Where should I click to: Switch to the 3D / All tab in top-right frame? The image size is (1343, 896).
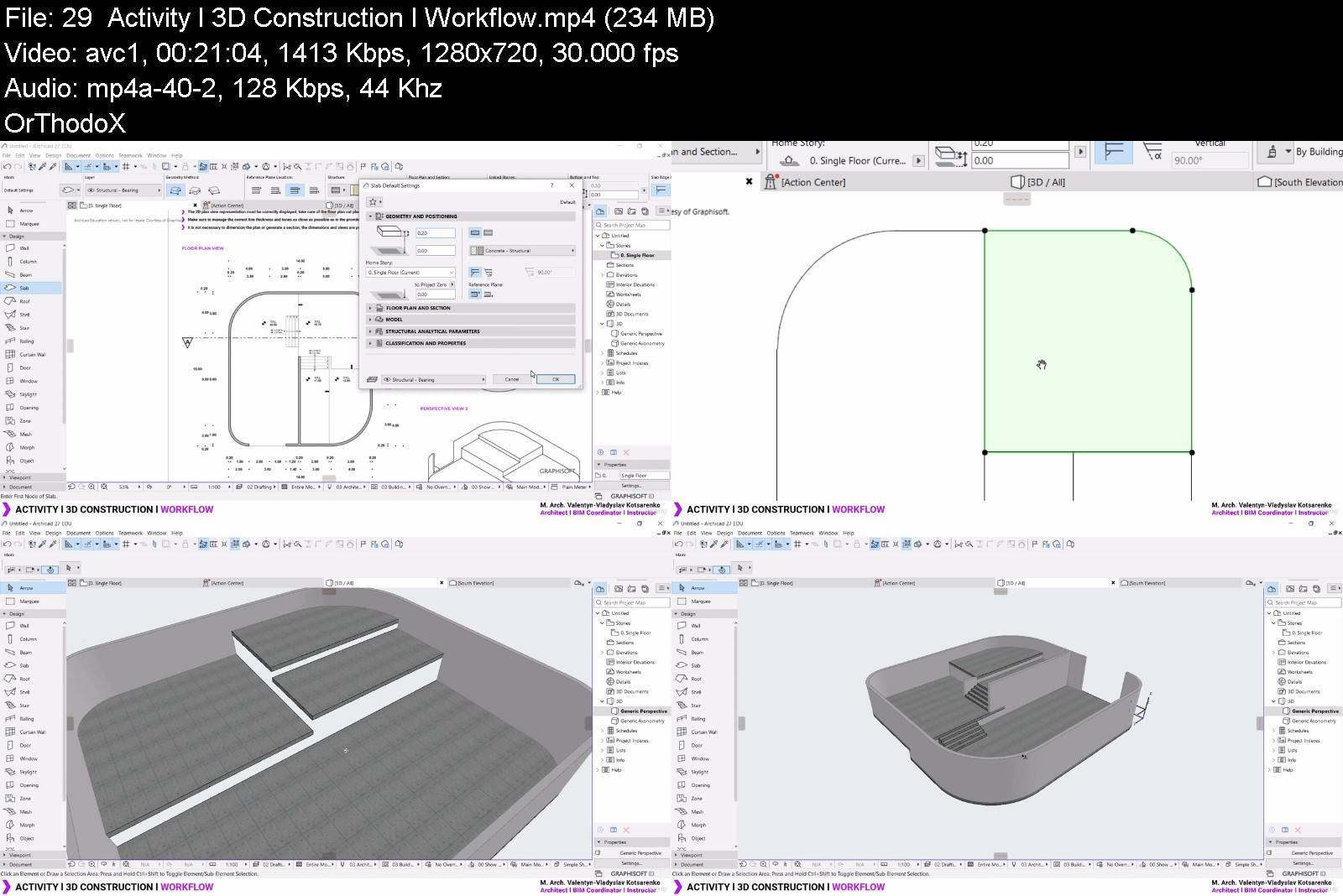coord(1038,182)
